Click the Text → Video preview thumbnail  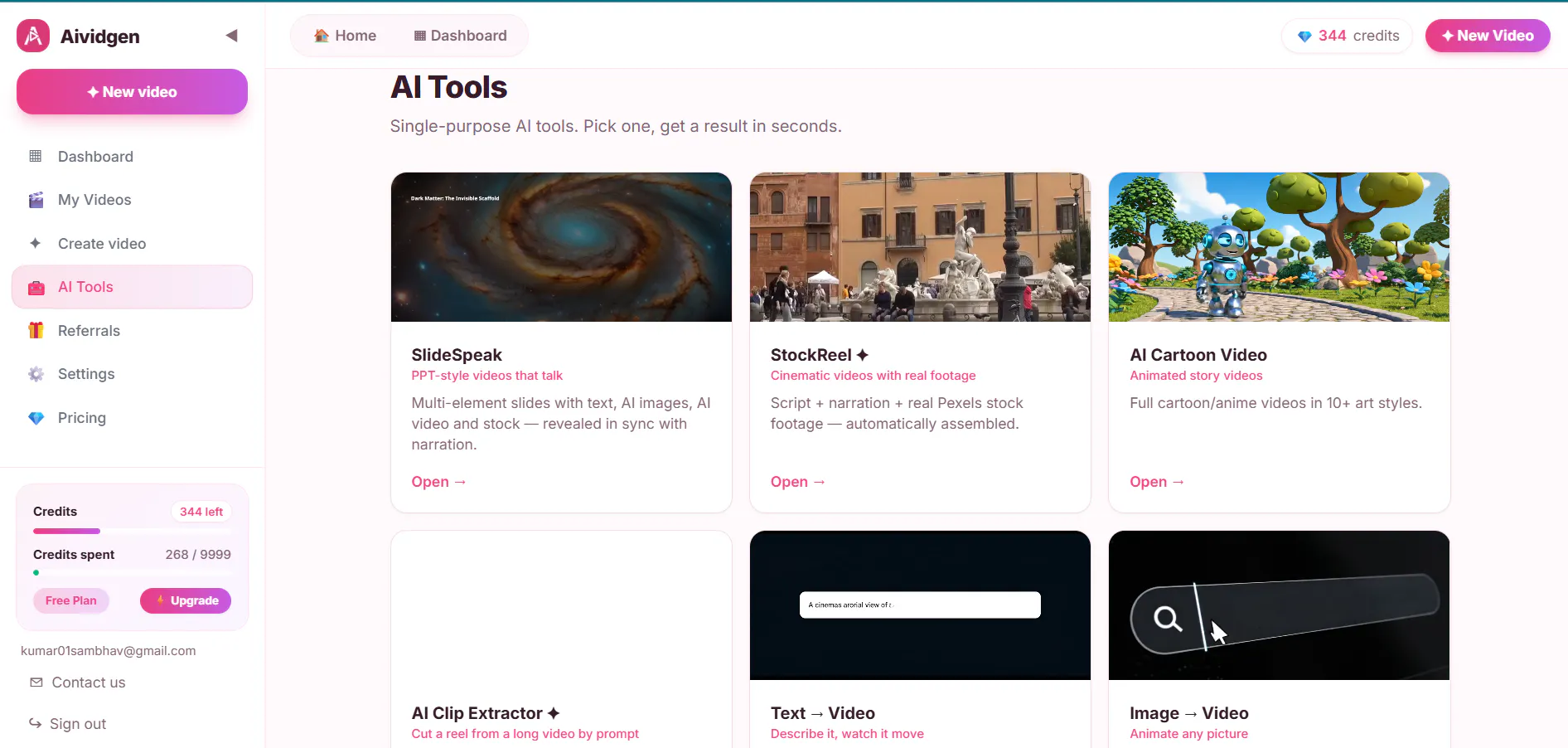tap(920, 605)
